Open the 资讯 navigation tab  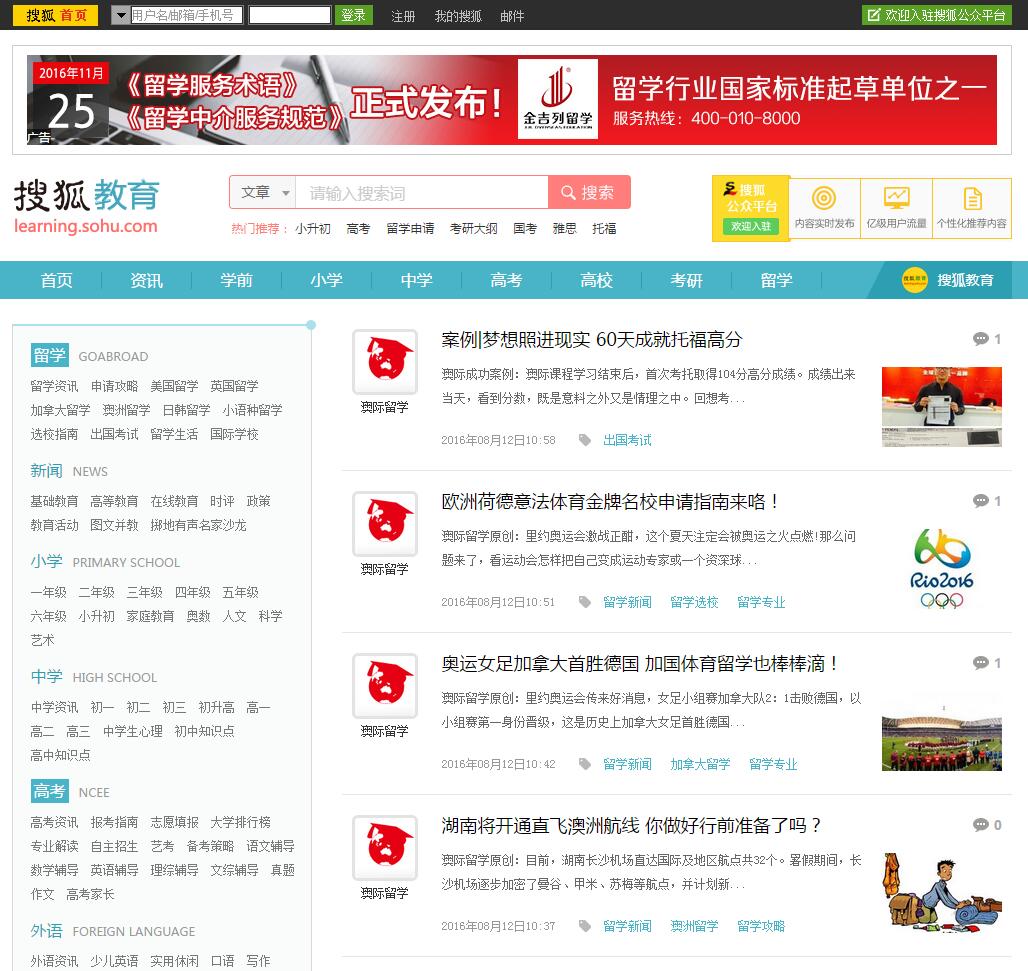pyautogui.click(x=146, y=281)
